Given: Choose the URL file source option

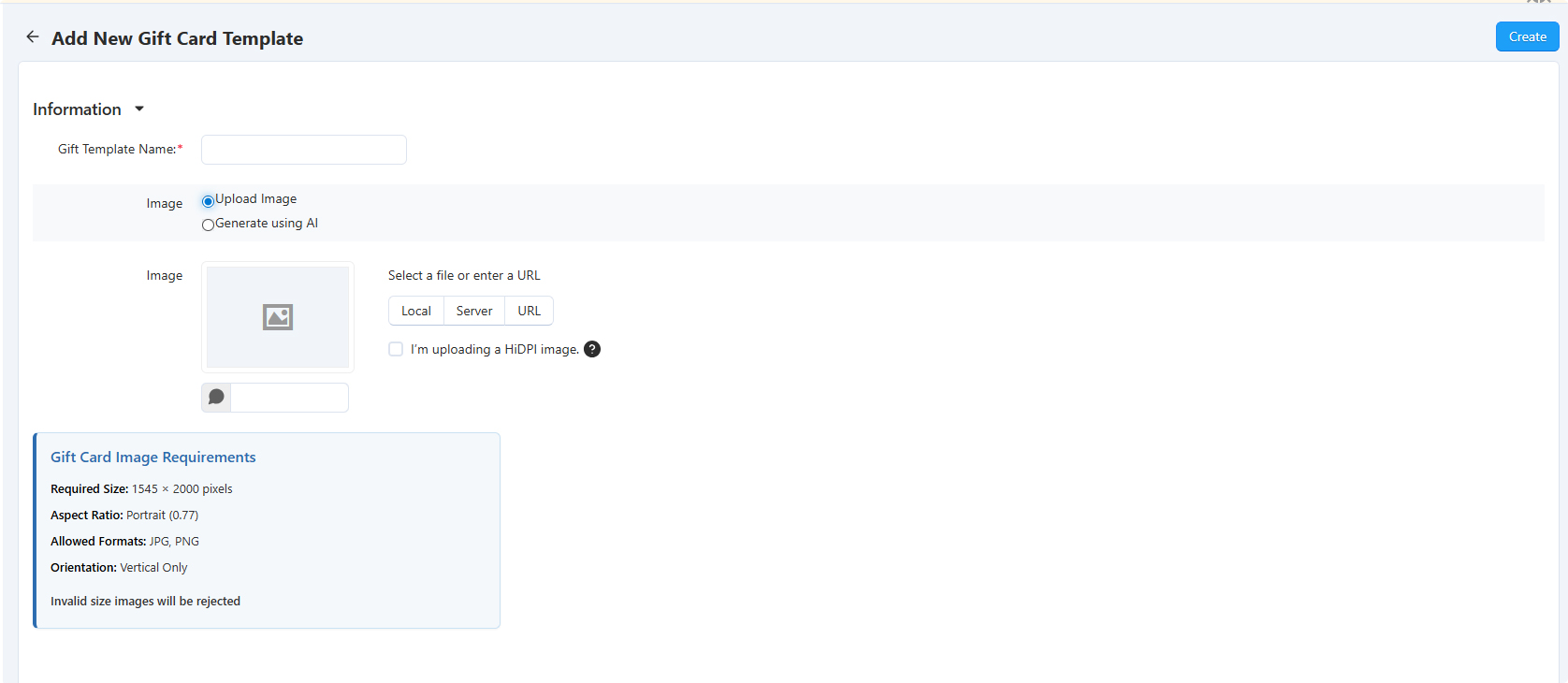Looking at the screenshot, I should (x=529, y=311).
